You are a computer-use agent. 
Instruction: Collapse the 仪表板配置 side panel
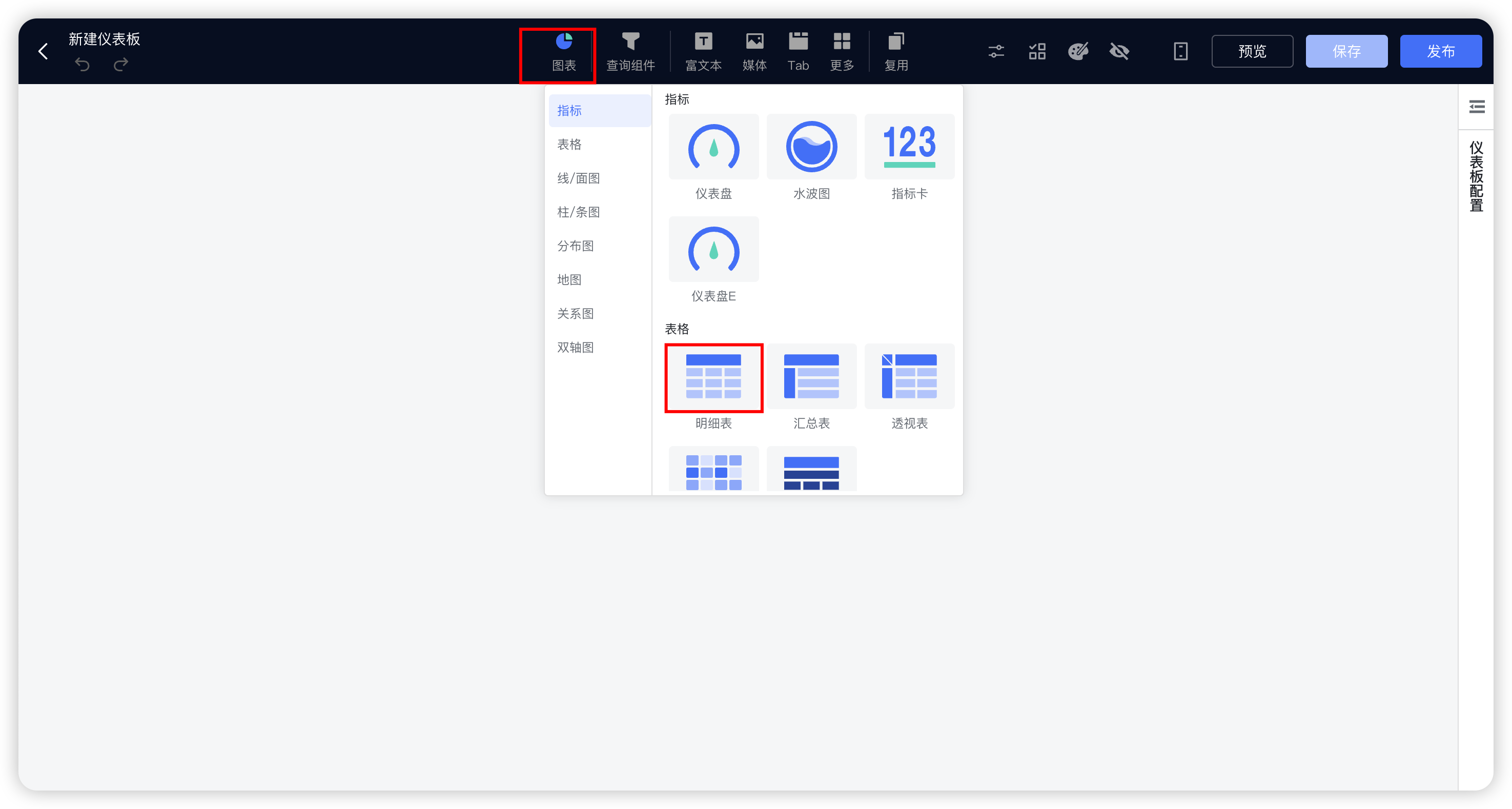1477,107
